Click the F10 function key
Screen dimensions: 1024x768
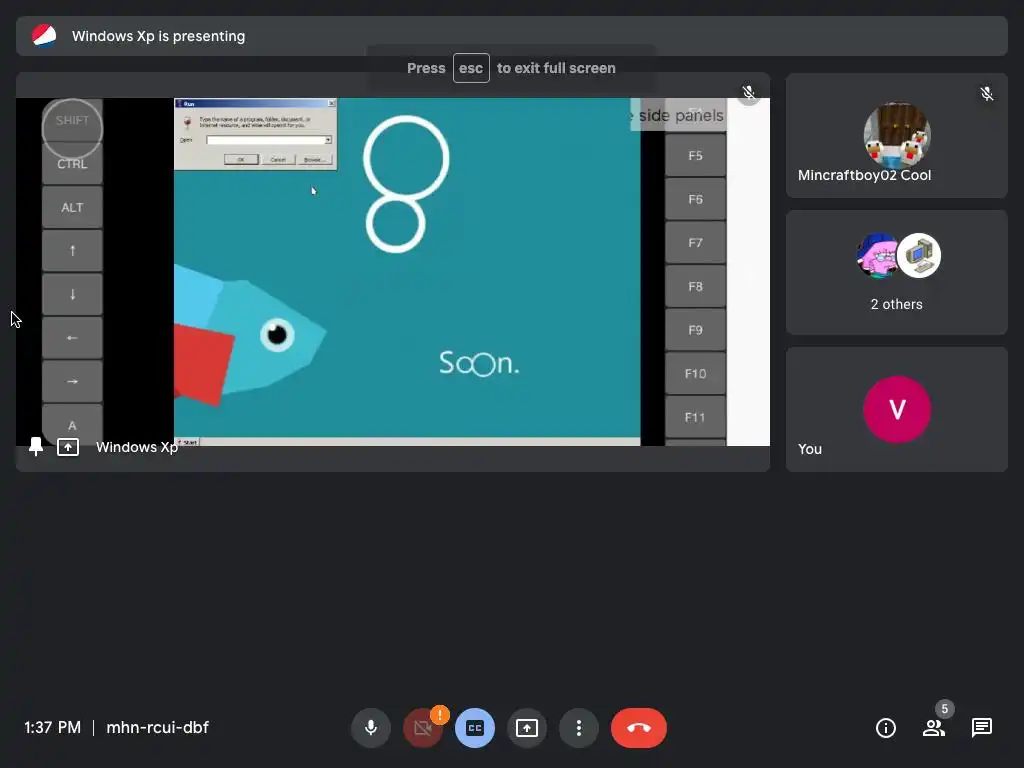696,374
